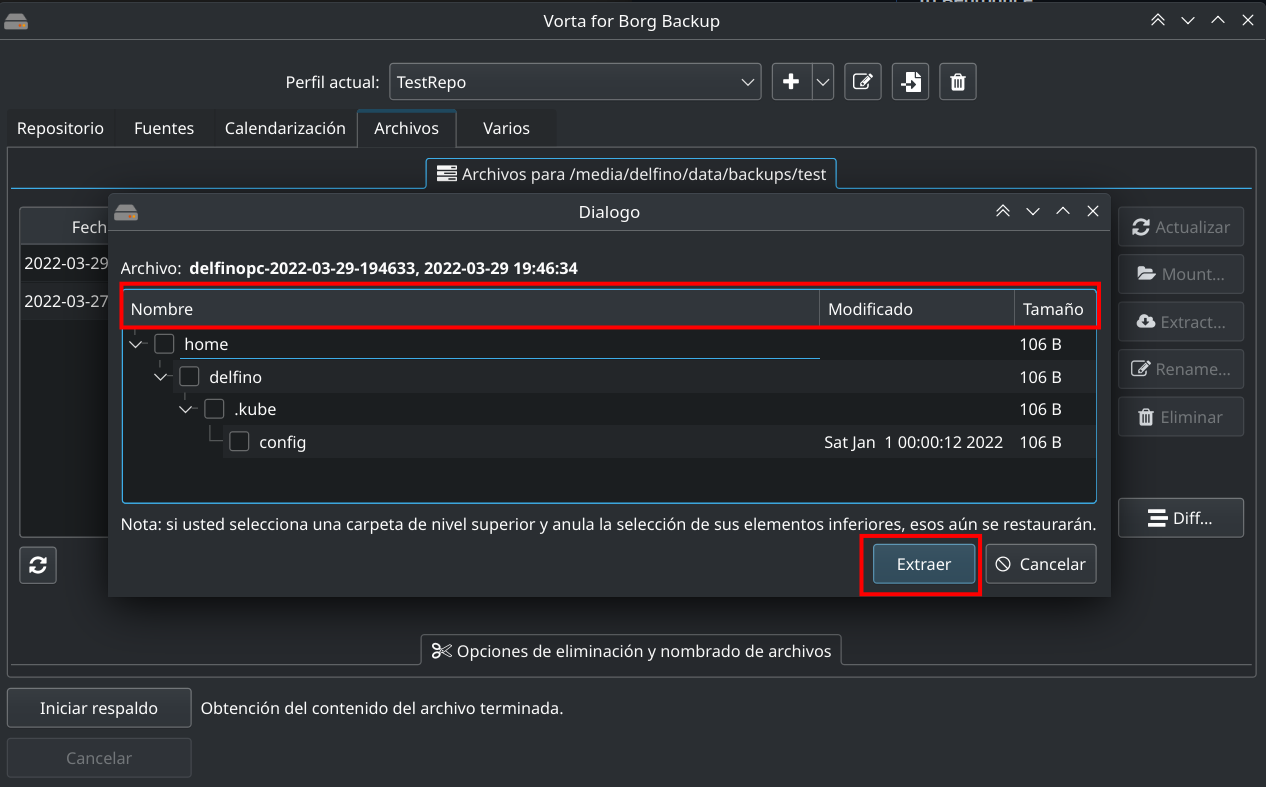
Task: Select the 2022-03-29 archive row in list
Action: point(64,263)
